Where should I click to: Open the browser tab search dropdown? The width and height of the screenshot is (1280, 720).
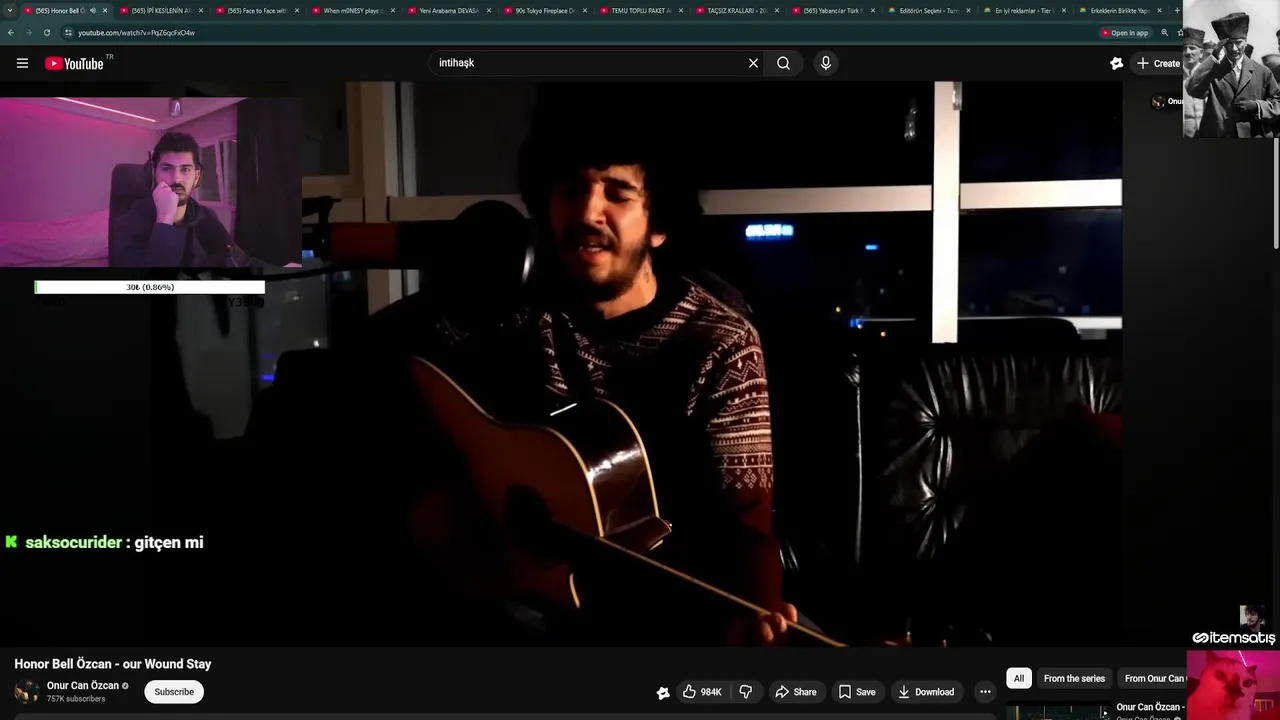pos(9,10)
